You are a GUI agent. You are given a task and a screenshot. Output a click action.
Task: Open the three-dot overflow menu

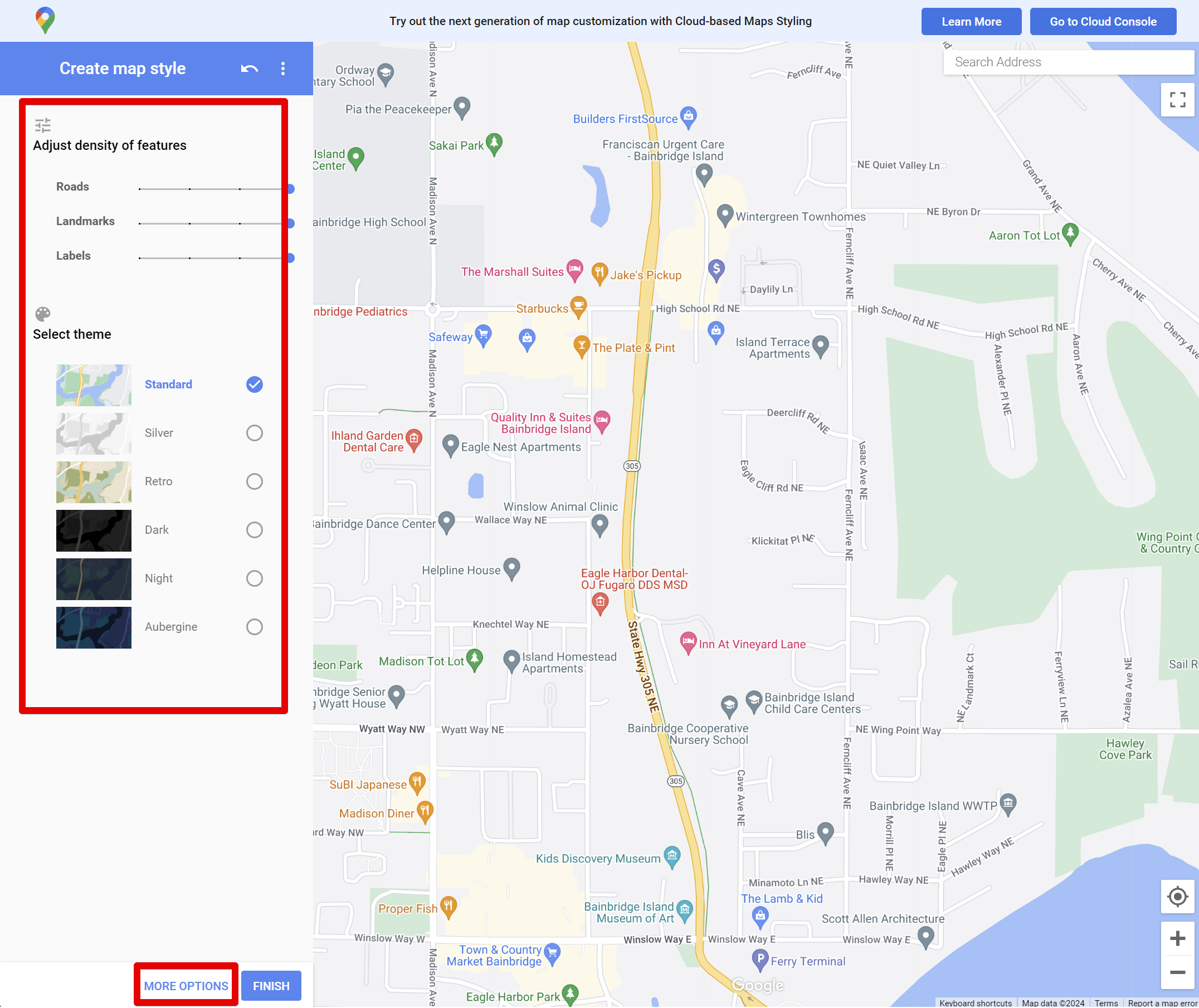point(282,69)
